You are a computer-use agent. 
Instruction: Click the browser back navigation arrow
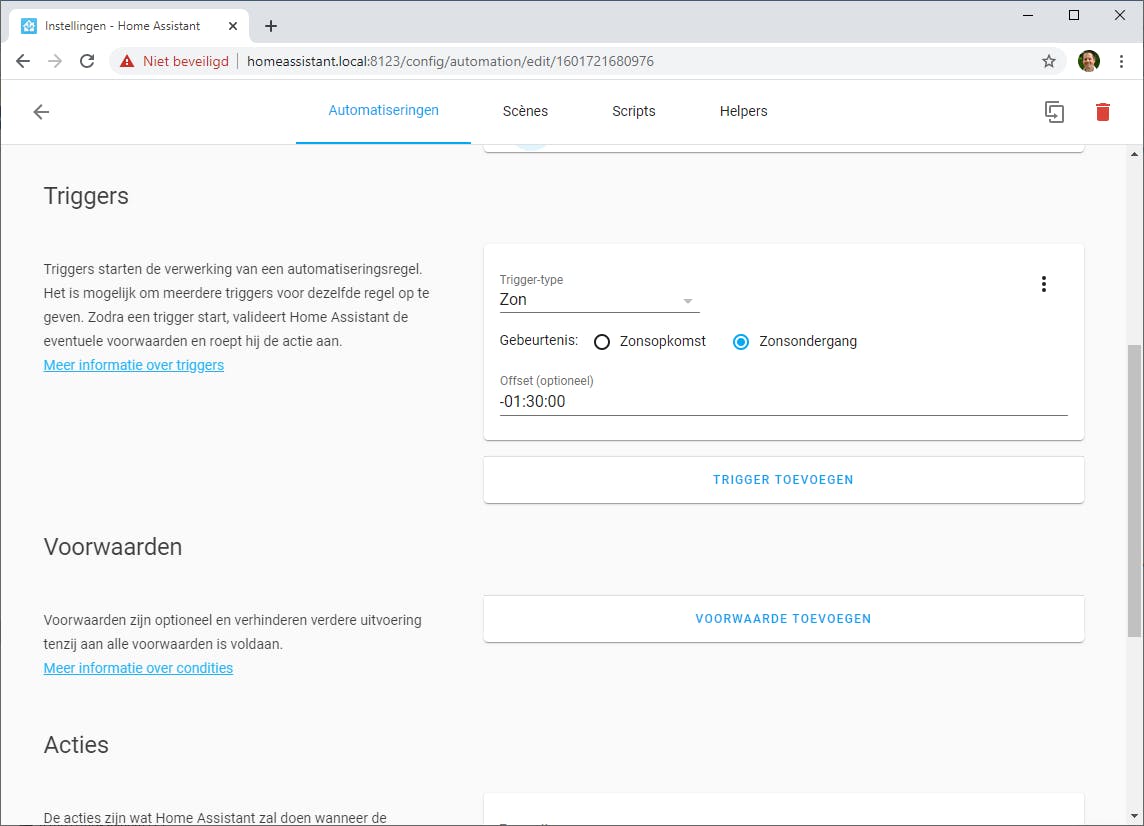coord(23,61)
